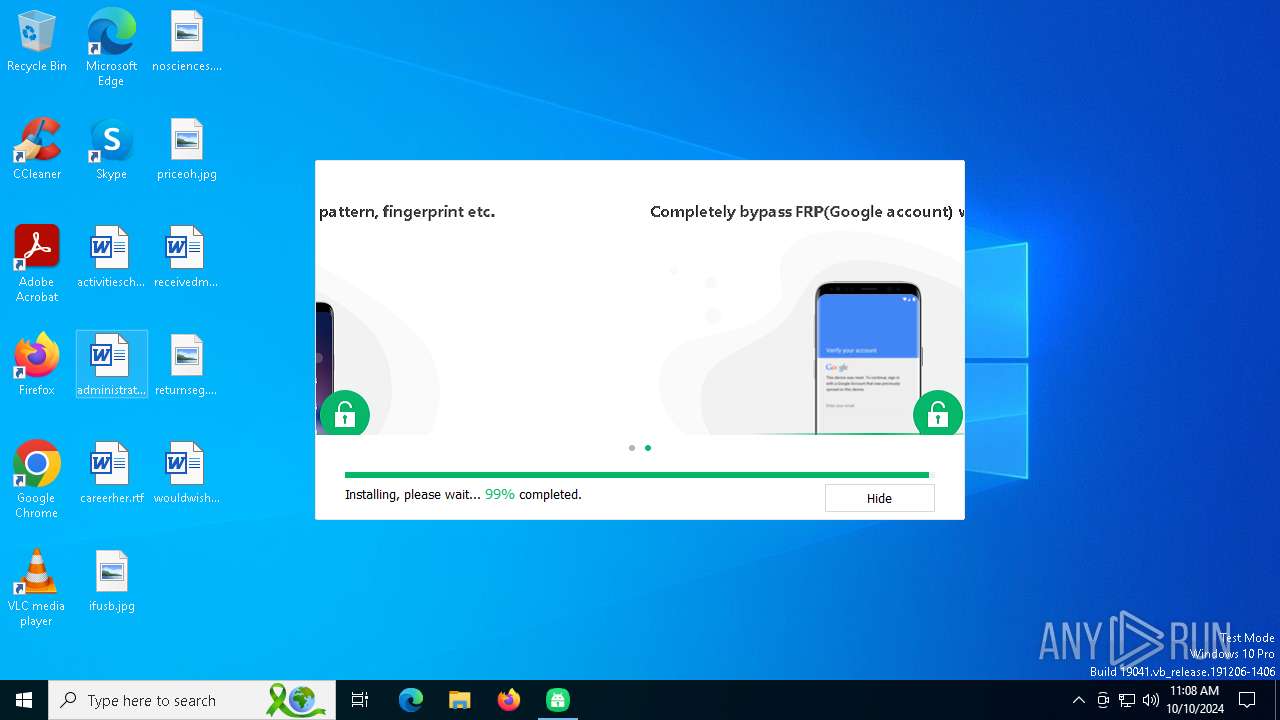Open the clock showing 11:08 AM
The width and height of the screenshot is (1280, 720).
(1194, 700)
